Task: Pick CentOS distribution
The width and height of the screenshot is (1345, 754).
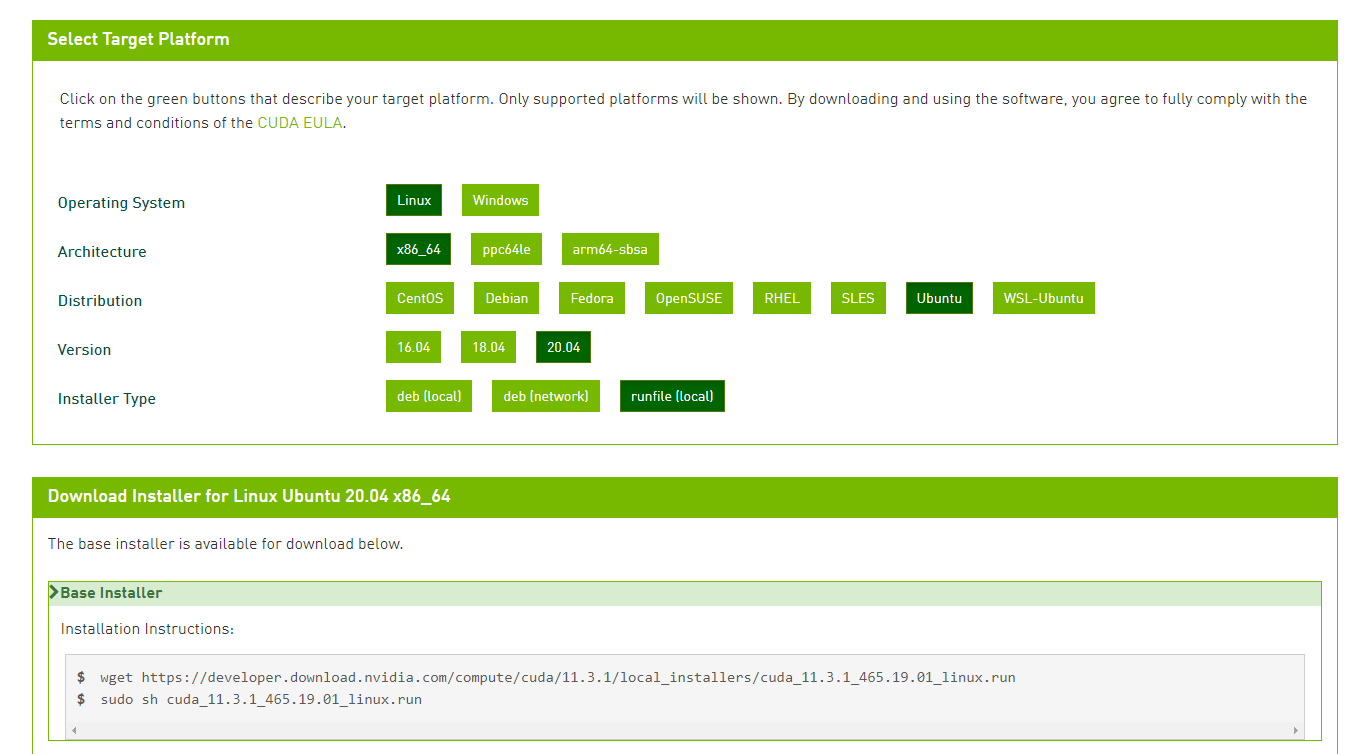Action: 420,298
